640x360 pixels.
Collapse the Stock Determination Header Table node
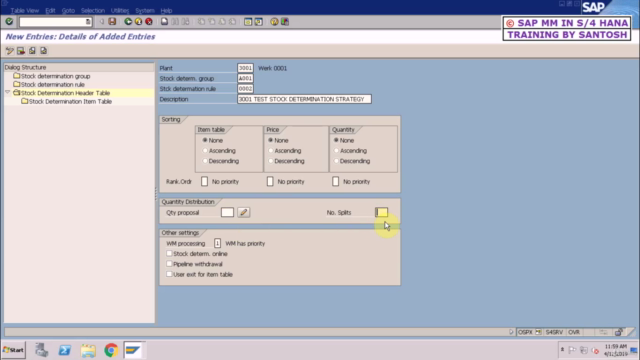click(x=7, y=93)
